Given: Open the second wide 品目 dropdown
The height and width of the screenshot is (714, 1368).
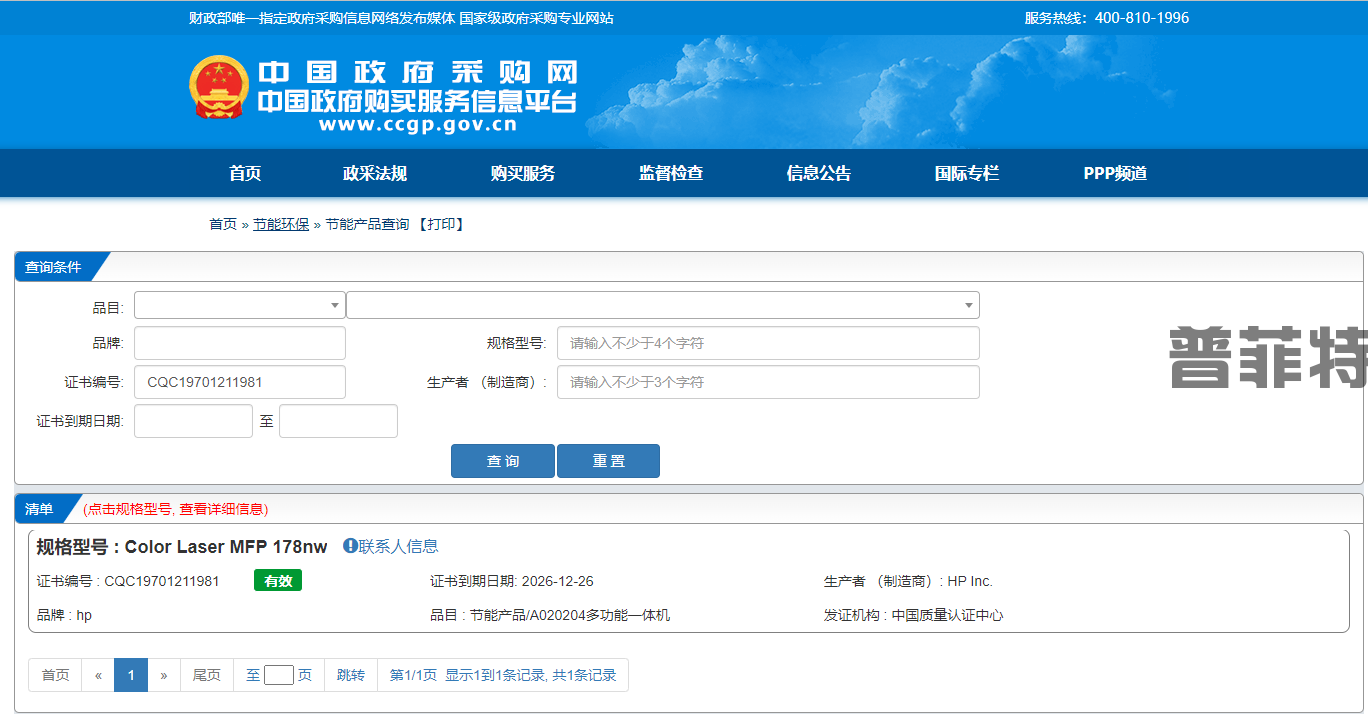Looking at the screenshot, I should coord(662,305).
